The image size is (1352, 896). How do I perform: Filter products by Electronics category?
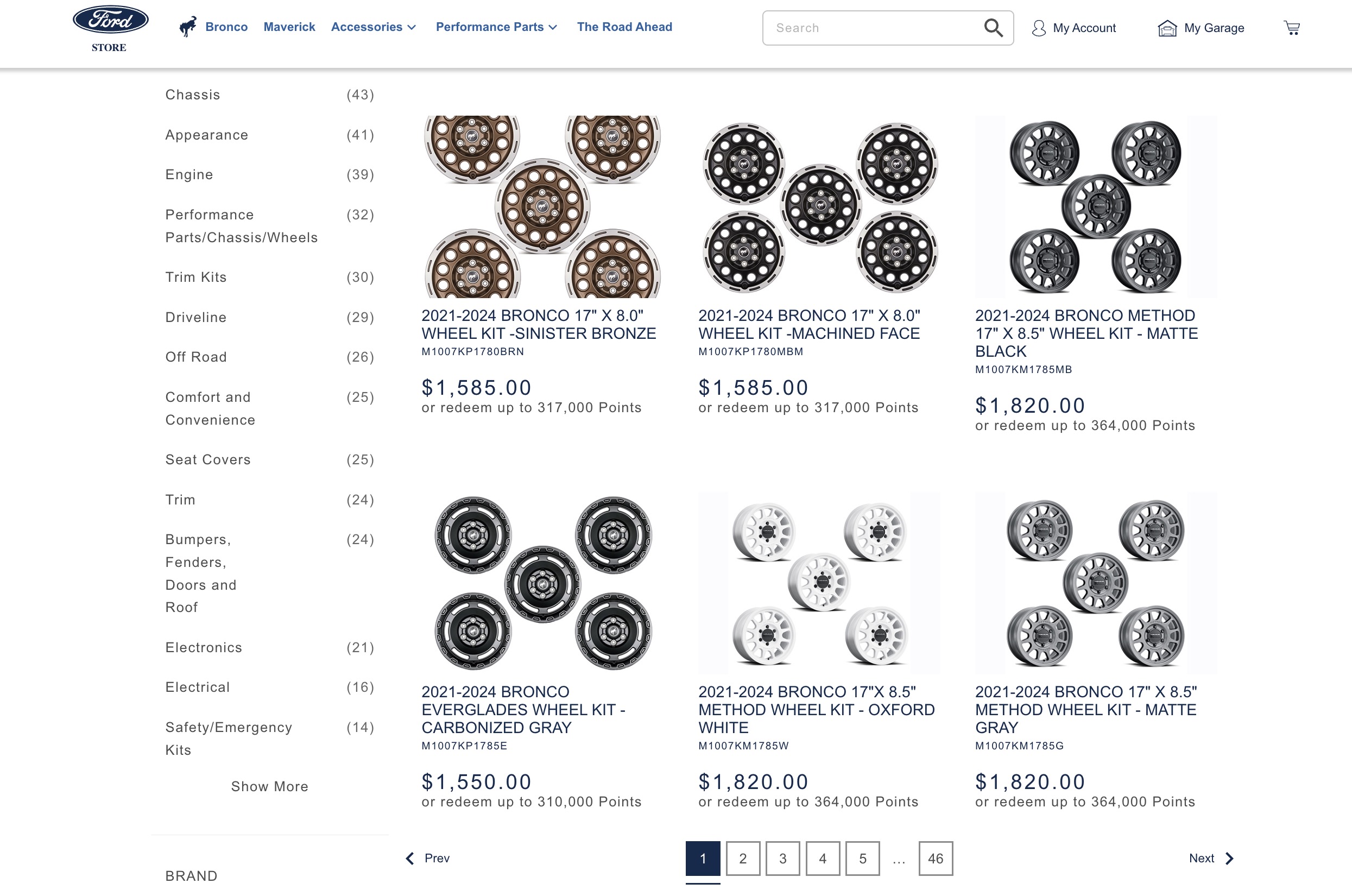(x=204, y=647)
